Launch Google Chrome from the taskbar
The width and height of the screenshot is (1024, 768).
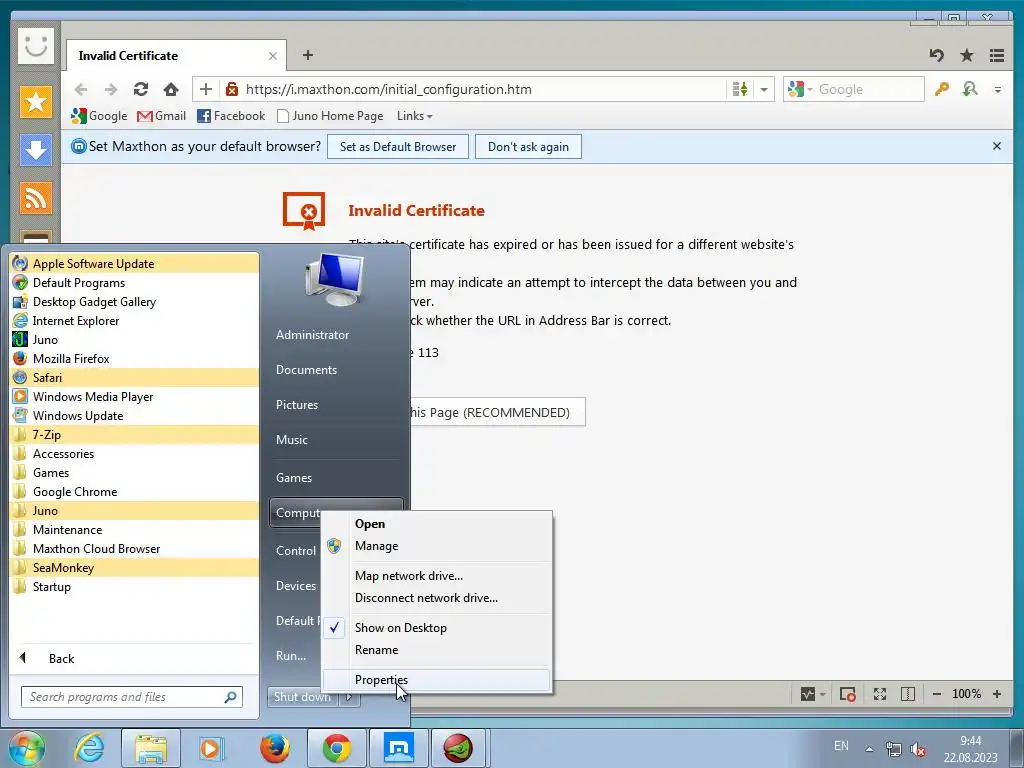(x=337, y=748)
